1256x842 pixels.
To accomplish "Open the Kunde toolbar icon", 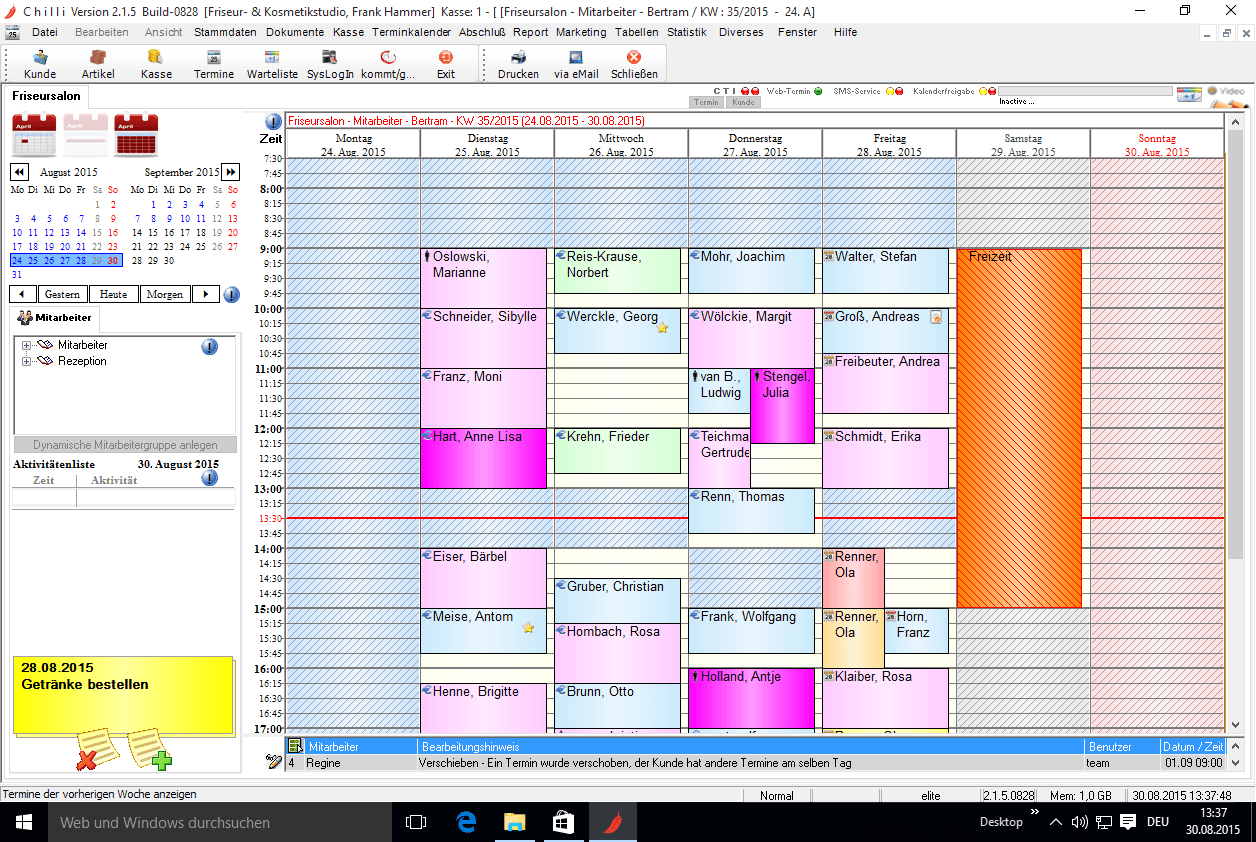I will pyautogui.click(x=40, y=64).
